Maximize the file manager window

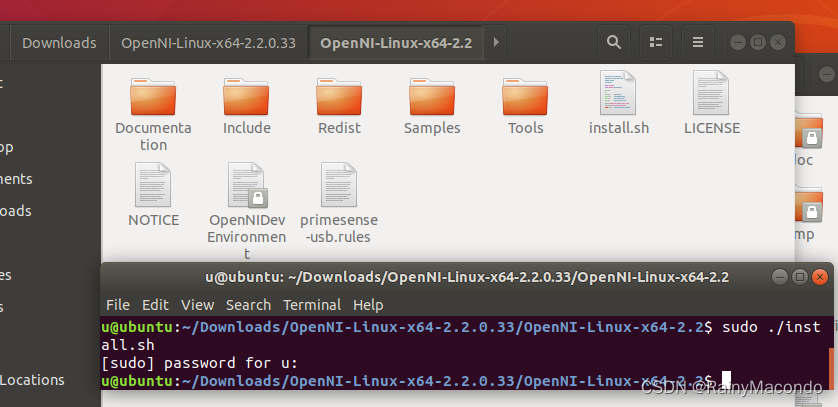click(x=757, y=42)
